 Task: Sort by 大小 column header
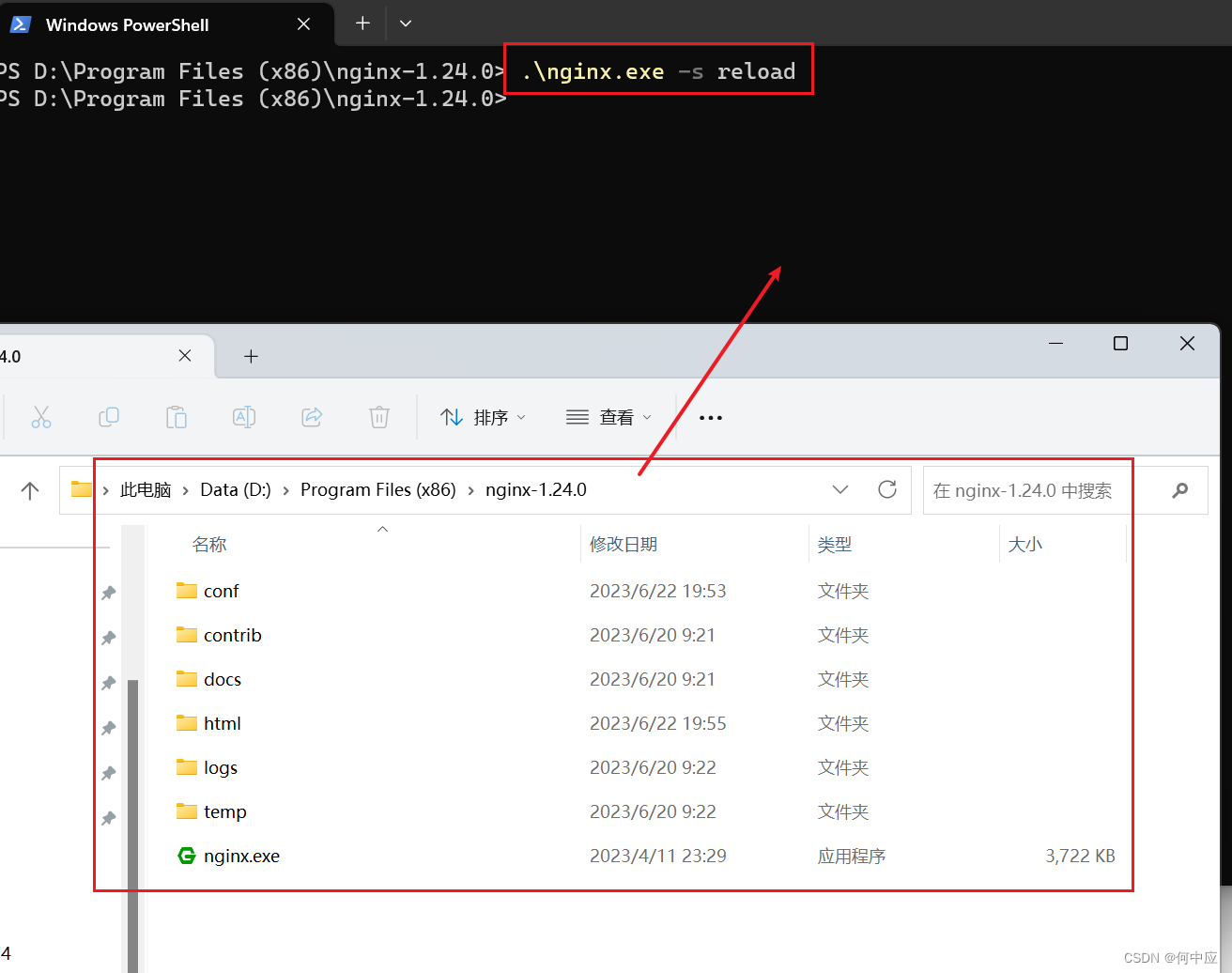click(1024, 545)
